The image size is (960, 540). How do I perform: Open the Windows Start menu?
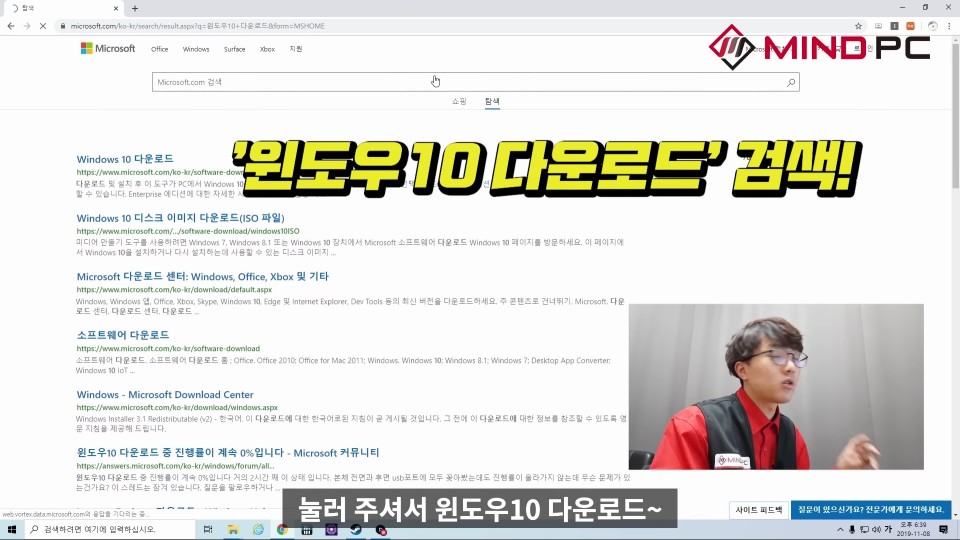tap(12, 529)
